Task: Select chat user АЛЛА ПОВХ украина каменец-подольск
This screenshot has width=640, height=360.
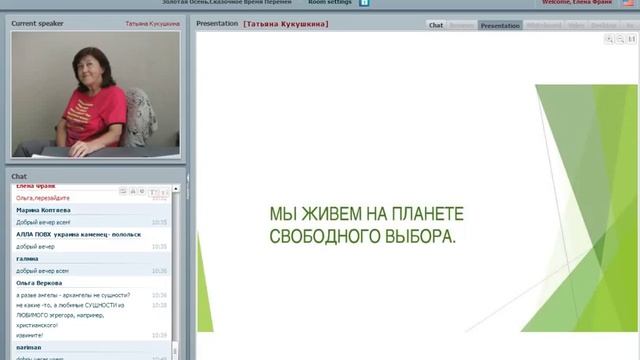Action: [78, 235]
